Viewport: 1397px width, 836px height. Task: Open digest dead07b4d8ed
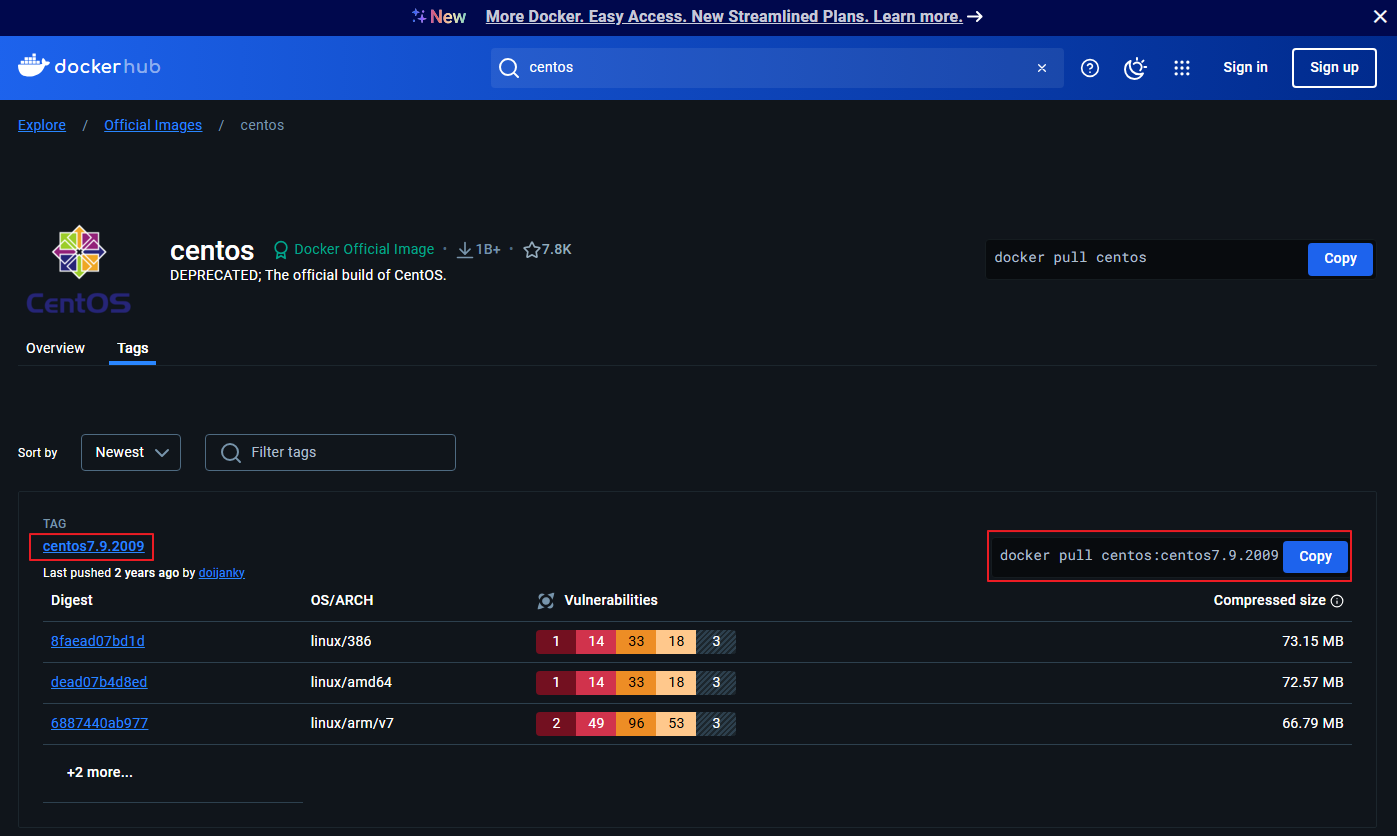(99, 682)
